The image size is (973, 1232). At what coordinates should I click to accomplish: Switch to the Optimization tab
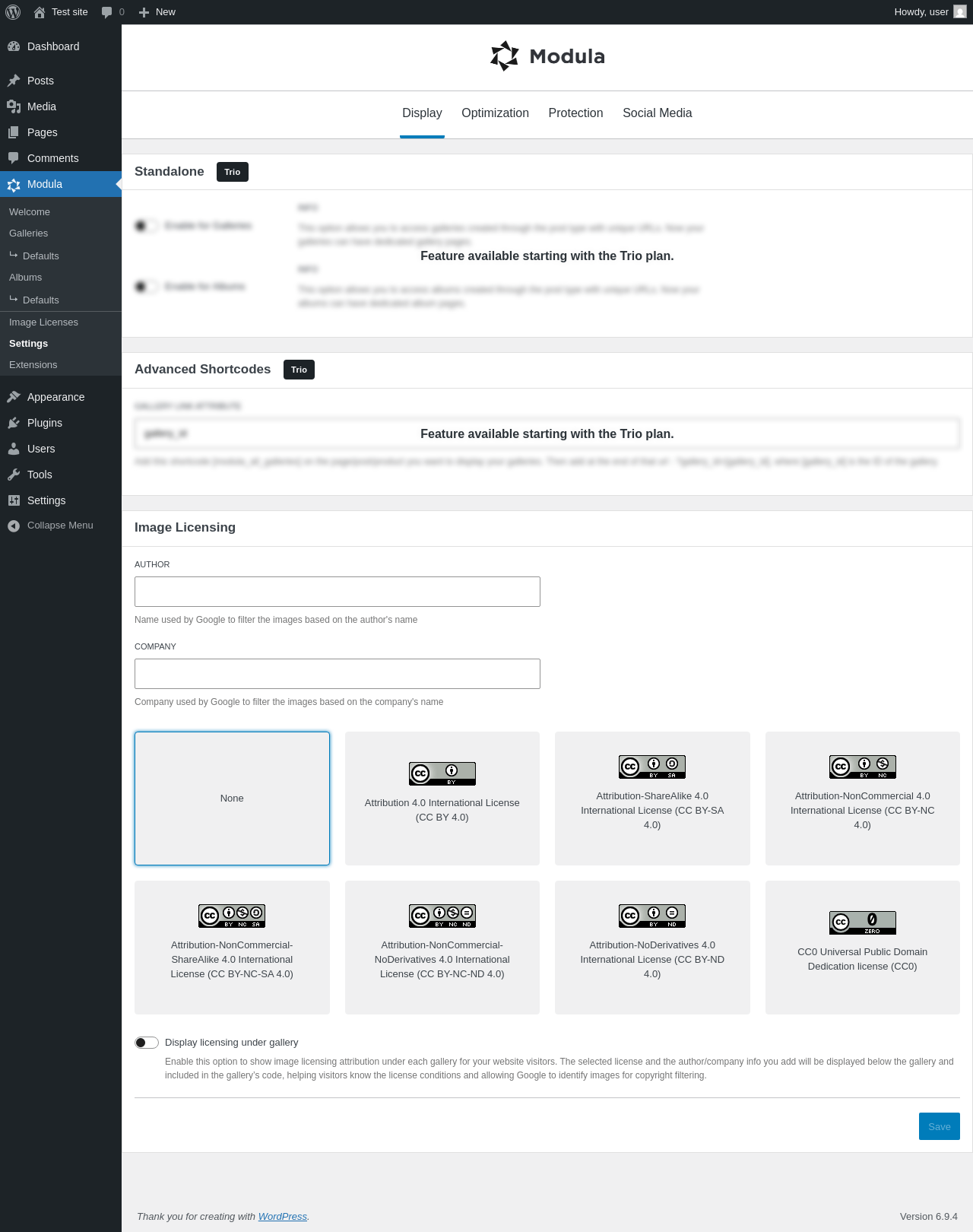click(x=496, y=113)
